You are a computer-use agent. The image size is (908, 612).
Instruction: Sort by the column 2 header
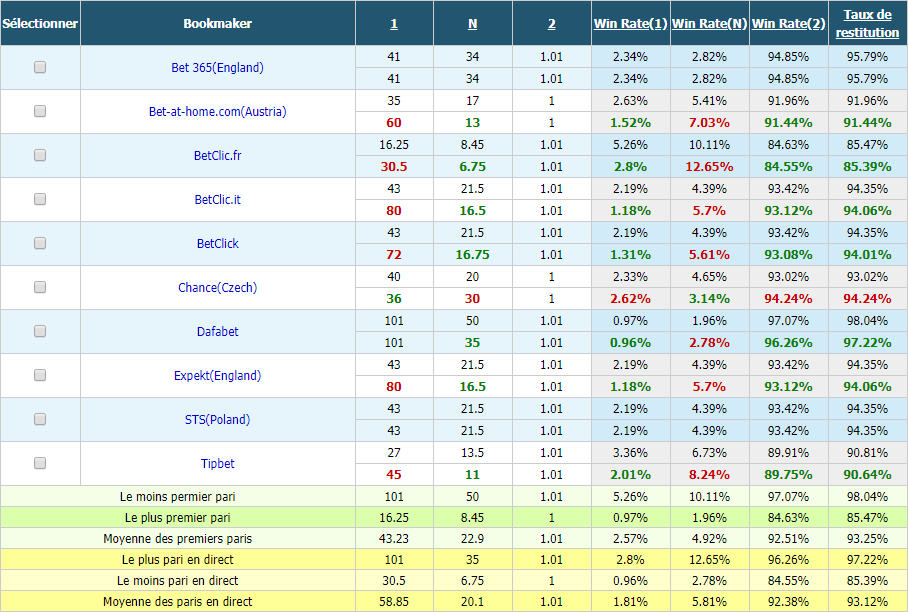tap(551, 24)
